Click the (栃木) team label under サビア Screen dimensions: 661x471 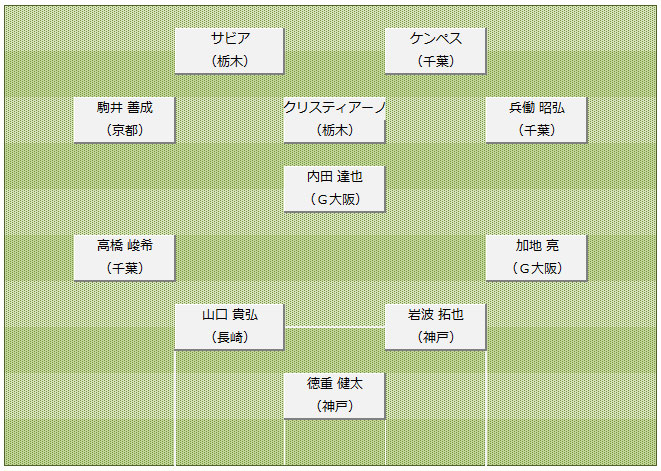[230, 61]
